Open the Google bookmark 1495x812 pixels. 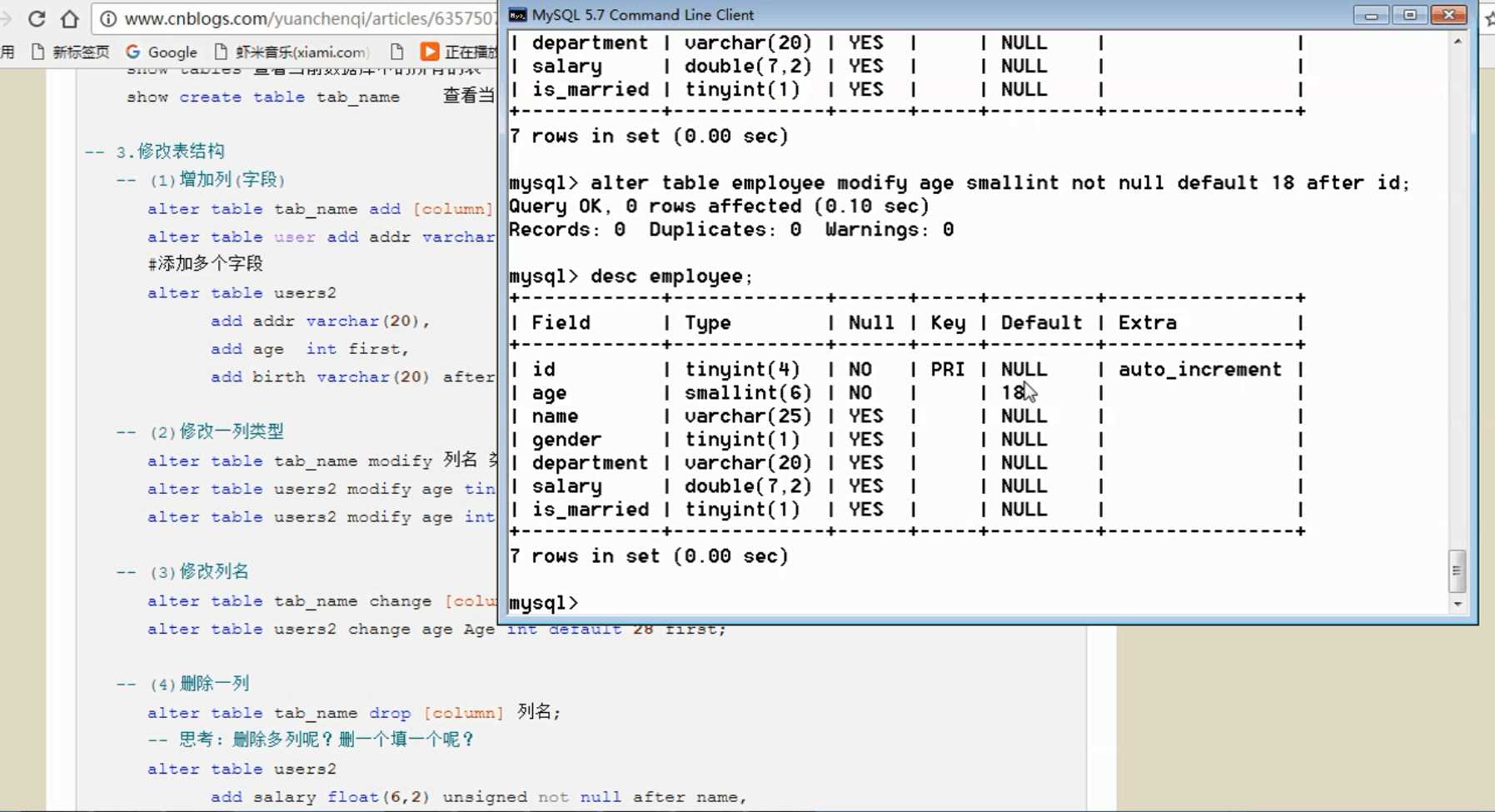162,52
